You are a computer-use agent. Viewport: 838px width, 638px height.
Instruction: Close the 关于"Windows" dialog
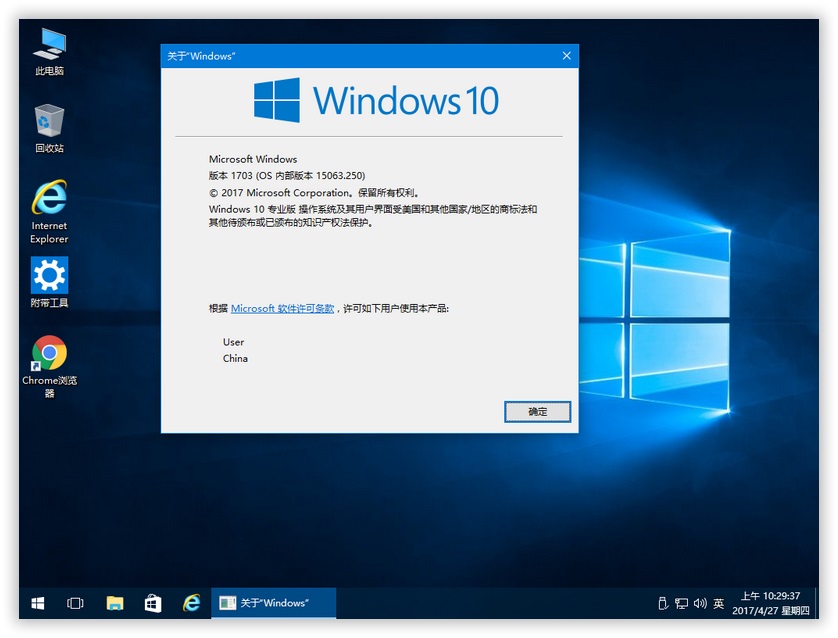567,56
